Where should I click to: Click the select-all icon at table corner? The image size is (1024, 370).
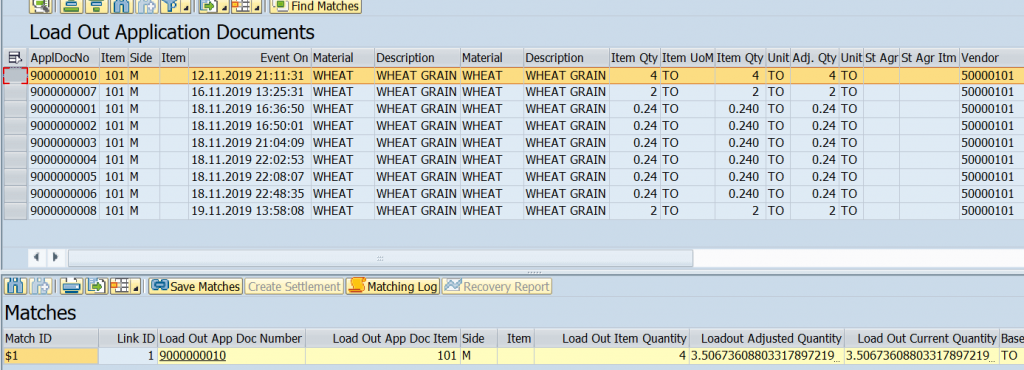[x=15, y=57]
